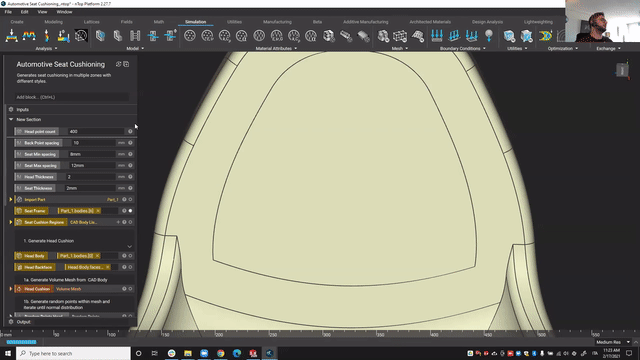640x360 pixels.
Task: Select the wireframe box mesh icon
Action: pos(400,36)
